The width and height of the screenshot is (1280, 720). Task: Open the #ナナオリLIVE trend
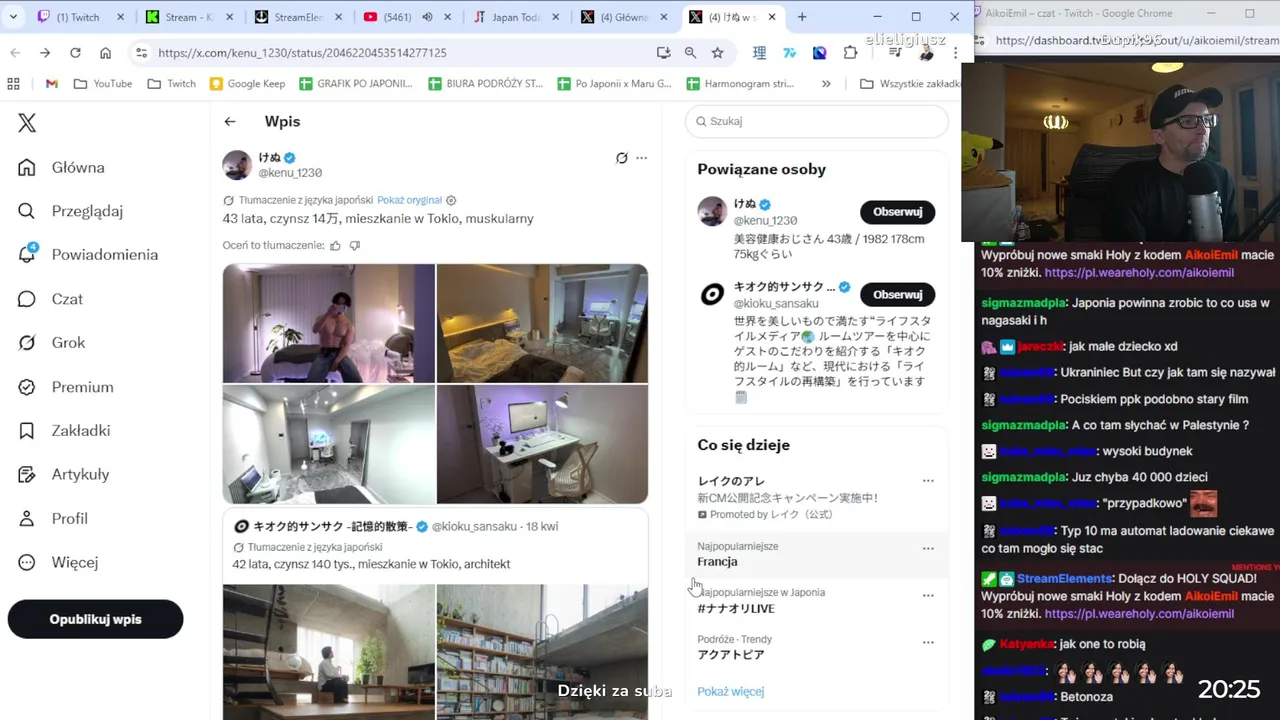736,608
